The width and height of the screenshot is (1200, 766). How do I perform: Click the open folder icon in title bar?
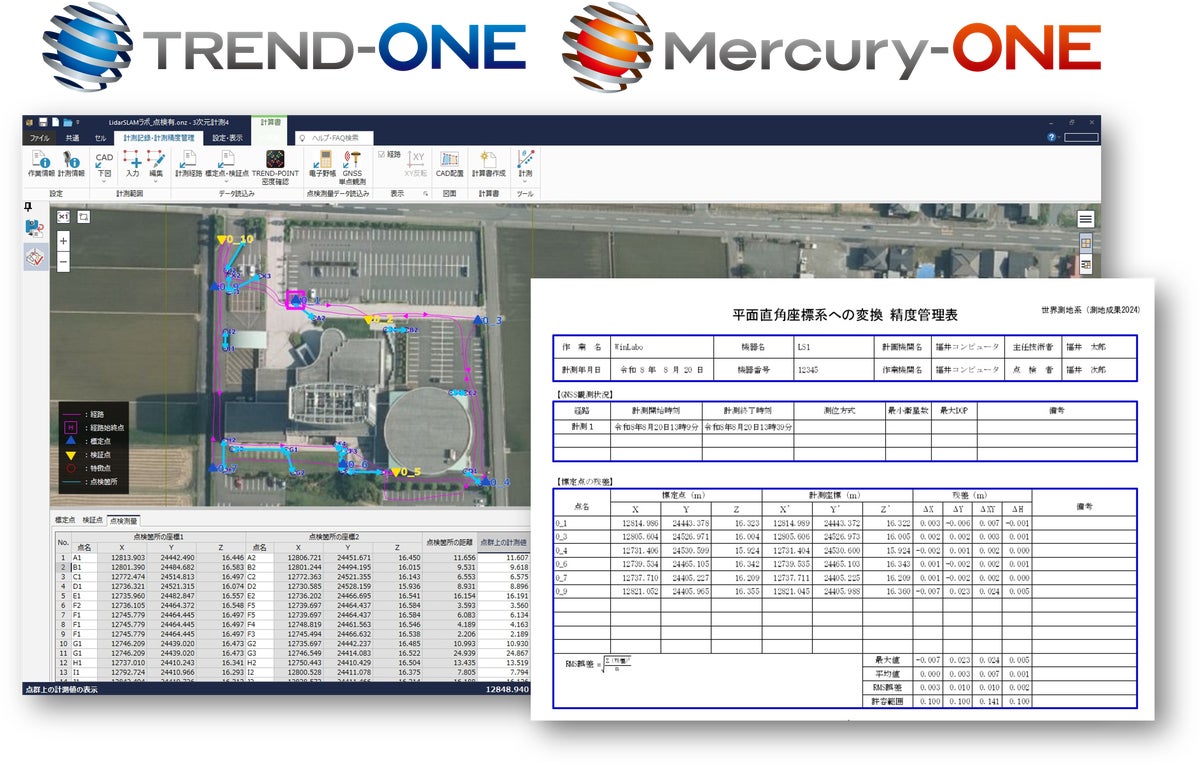click(68, 122)
